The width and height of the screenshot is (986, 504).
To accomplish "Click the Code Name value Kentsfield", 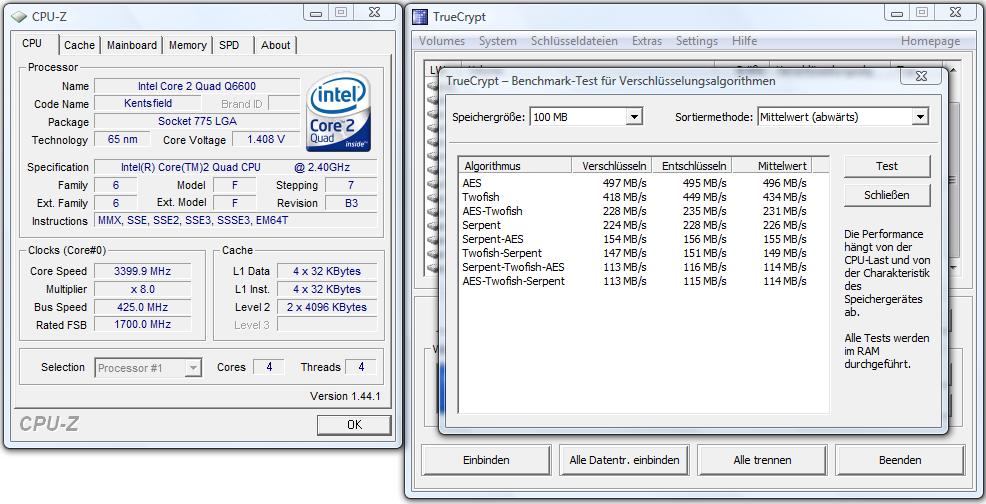I will 148,103.
